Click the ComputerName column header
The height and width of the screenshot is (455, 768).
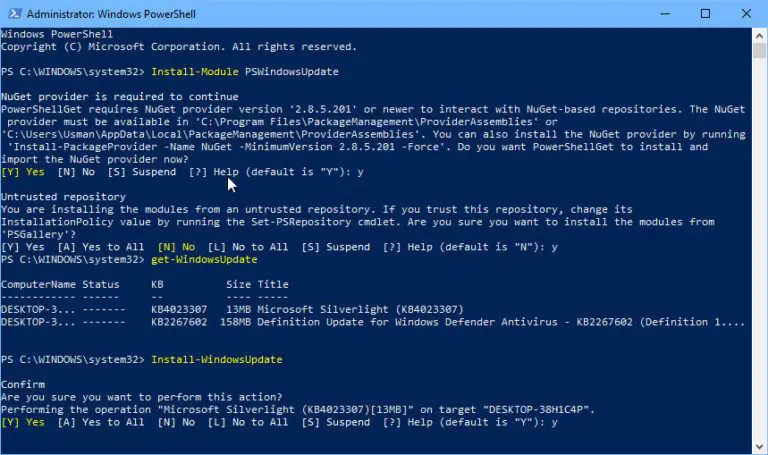[x=38, y=285]
